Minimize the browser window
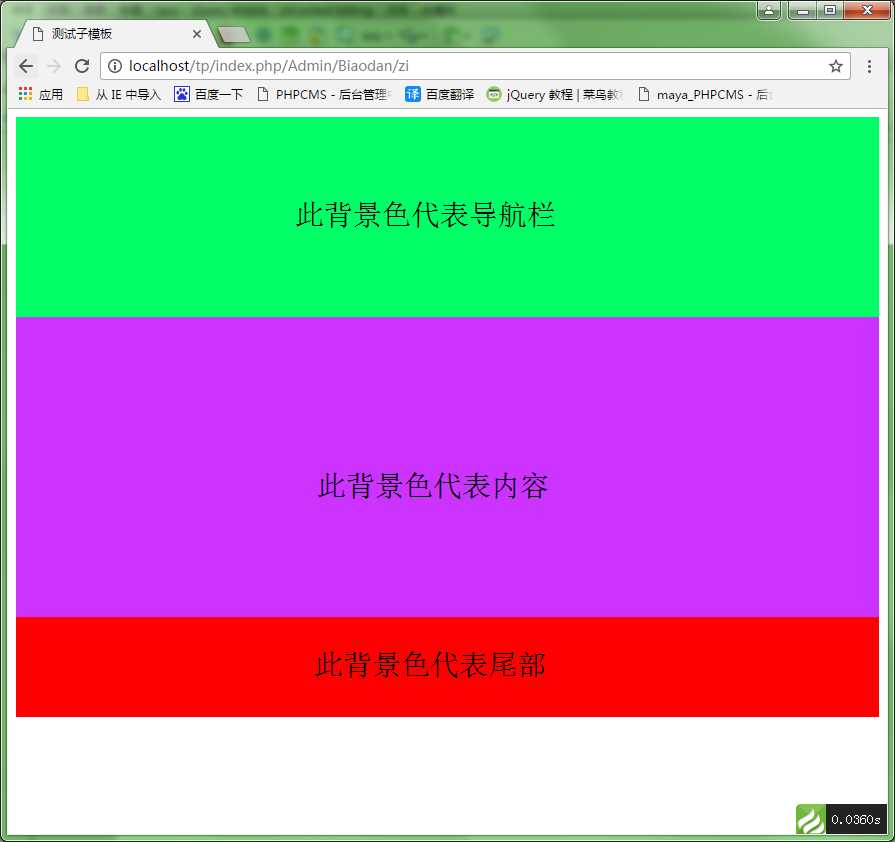895x842 pixels. click(x=802, y=10)
